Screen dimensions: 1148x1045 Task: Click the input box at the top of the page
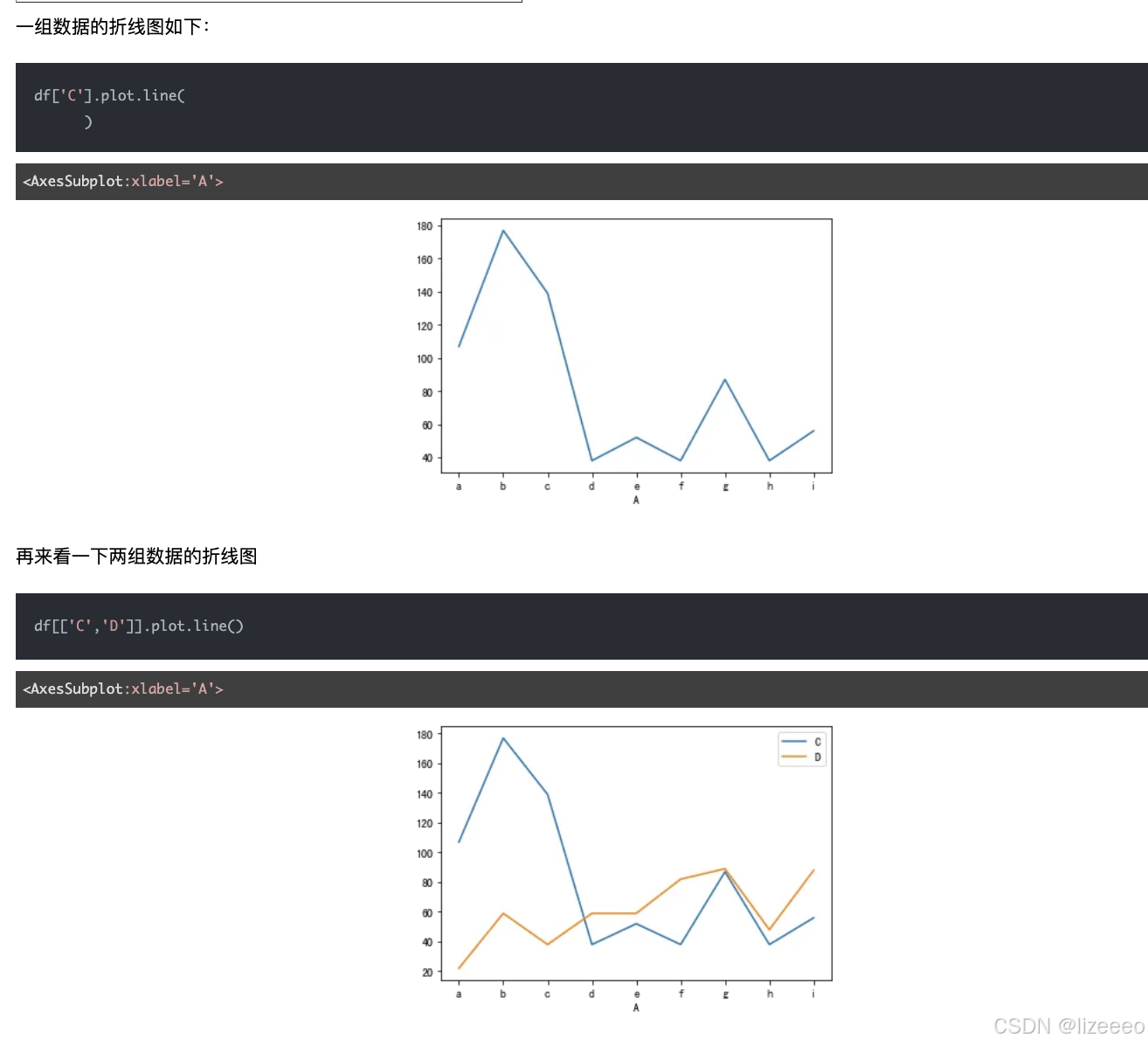(262, 3)
